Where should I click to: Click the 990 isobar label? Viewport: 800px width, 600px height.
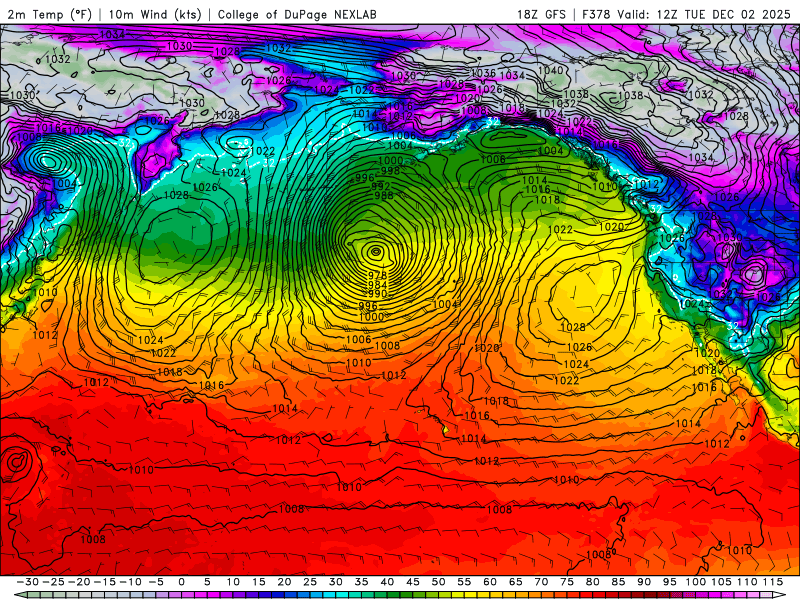pos(377,294)
